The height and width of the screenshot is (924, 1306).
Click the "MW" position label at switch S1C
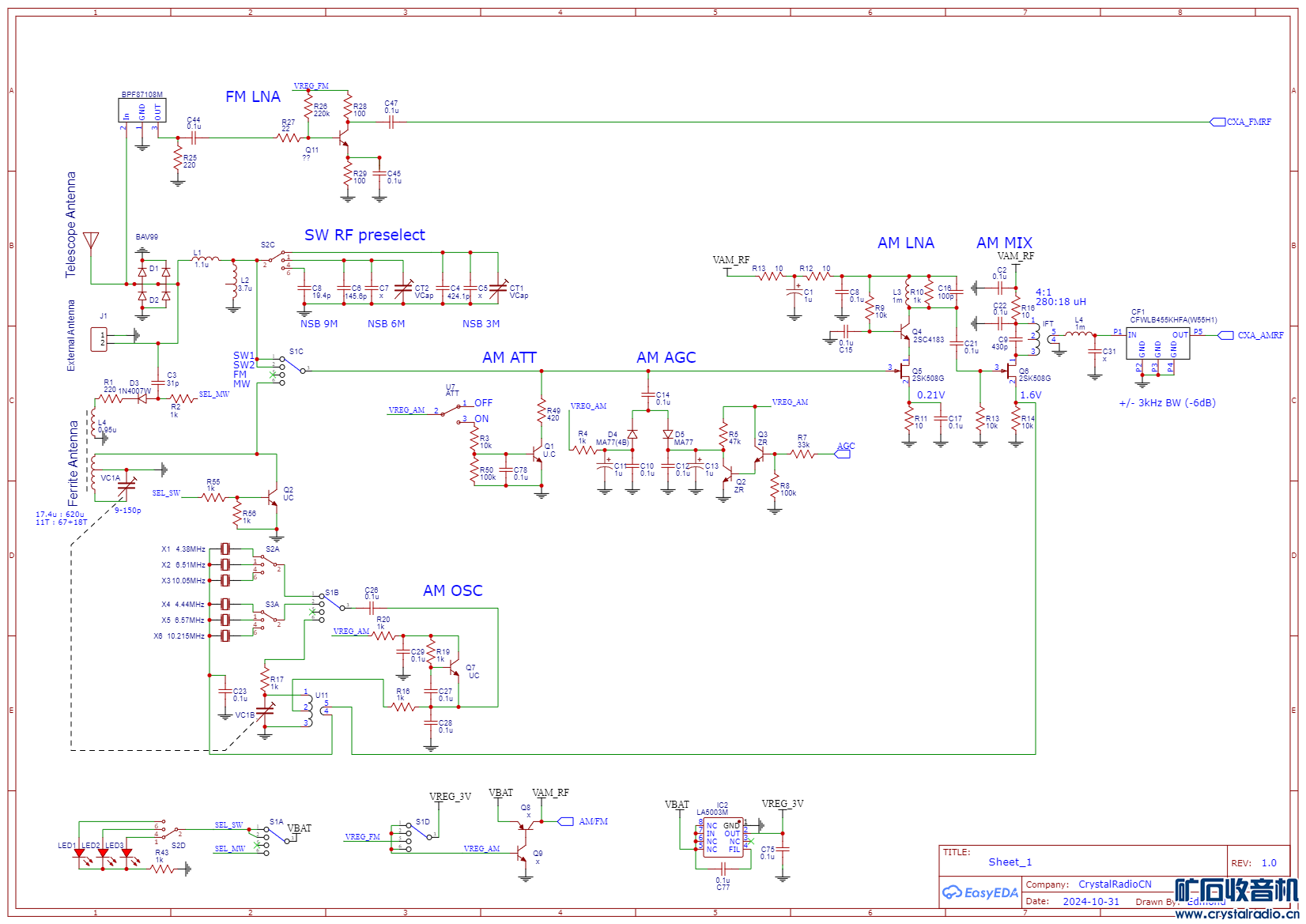pos(241,383)
